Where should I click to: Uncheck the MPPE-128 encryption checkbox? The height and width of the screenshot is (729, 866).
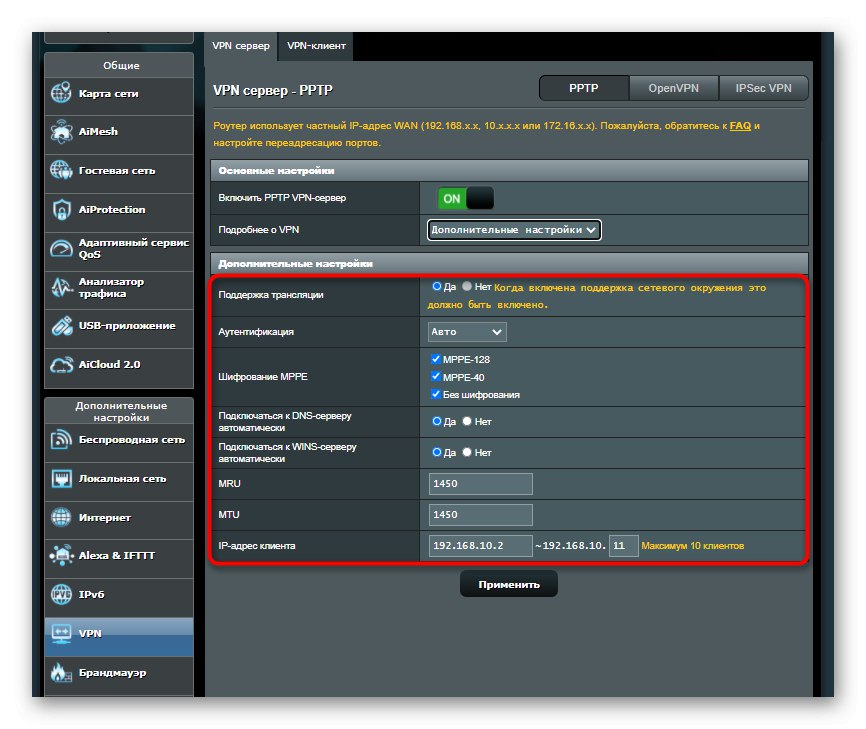[x=435, y=359]
